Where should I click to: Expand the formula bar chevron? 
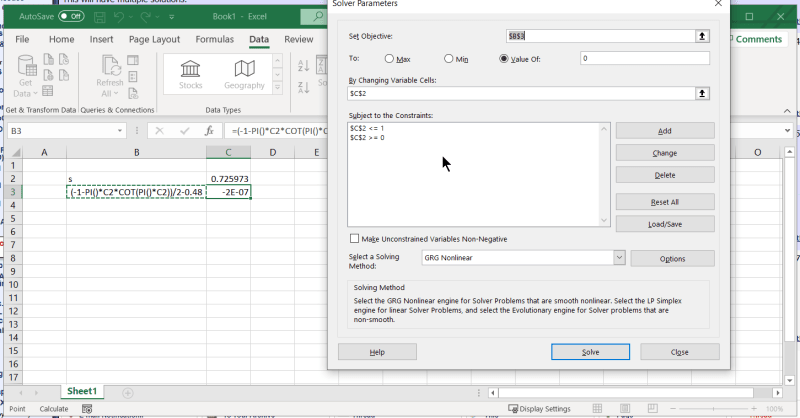click(787, 131)
